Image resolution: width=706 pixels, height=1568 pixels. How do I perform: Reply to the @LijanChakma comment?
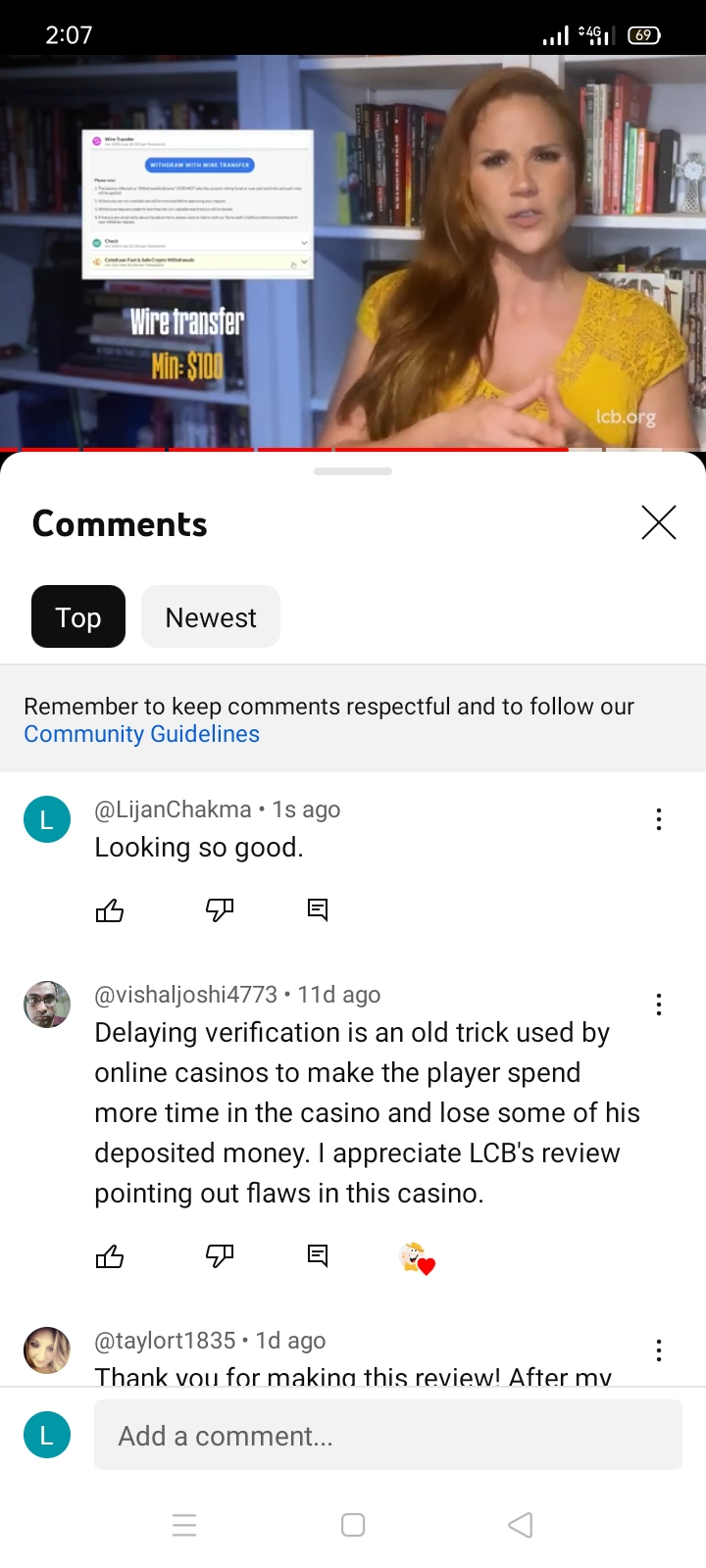(318, 910)
